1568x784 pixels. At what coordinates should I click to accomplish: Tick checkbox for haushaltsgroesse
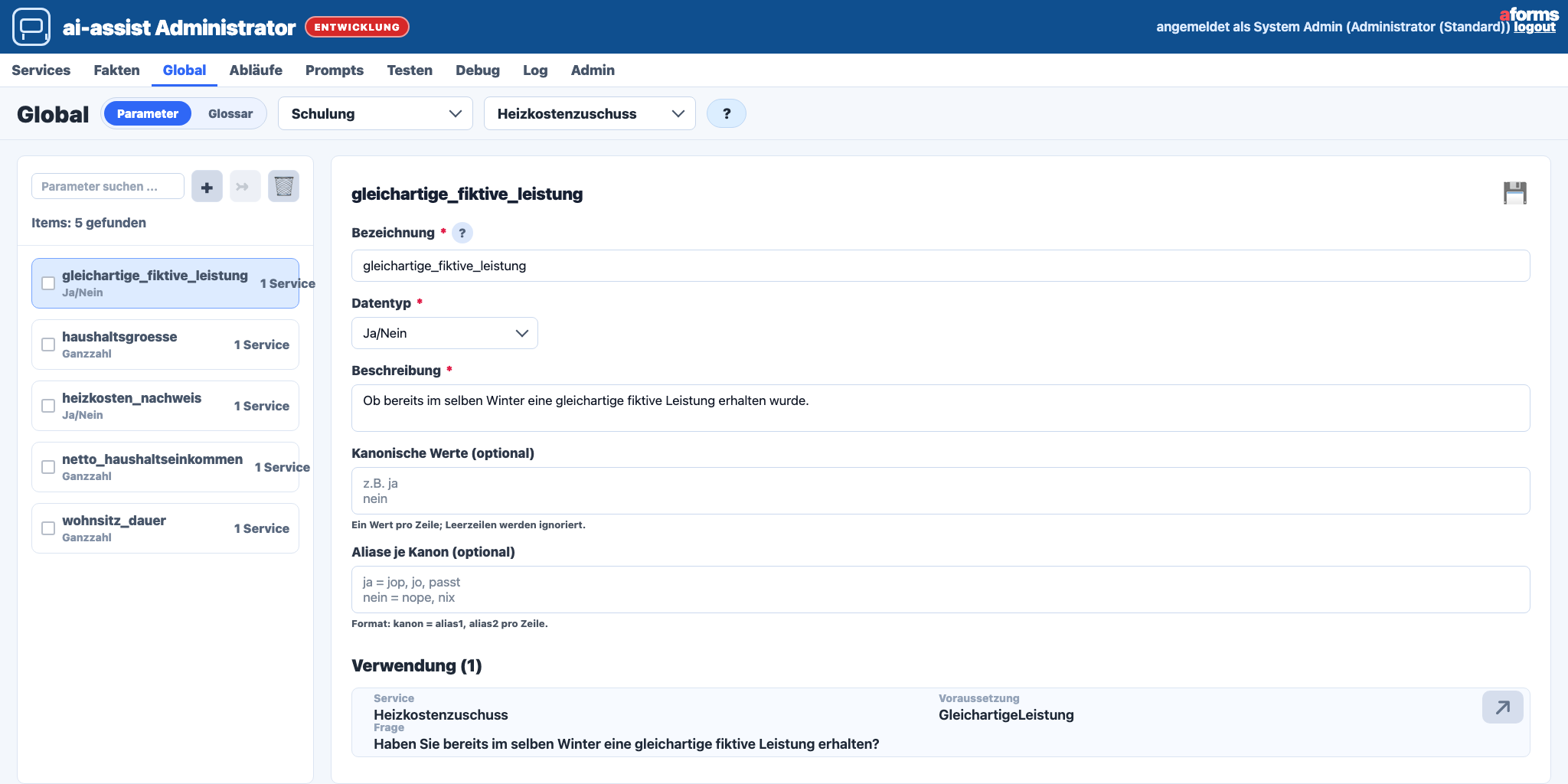click(x=48, y=345)
